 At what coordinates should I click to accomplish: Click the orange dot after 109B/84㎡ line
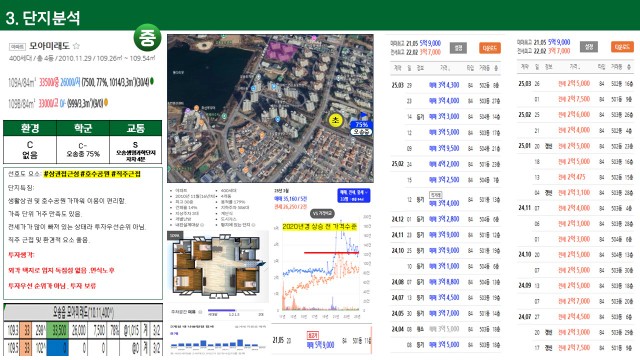pos(106,102)
